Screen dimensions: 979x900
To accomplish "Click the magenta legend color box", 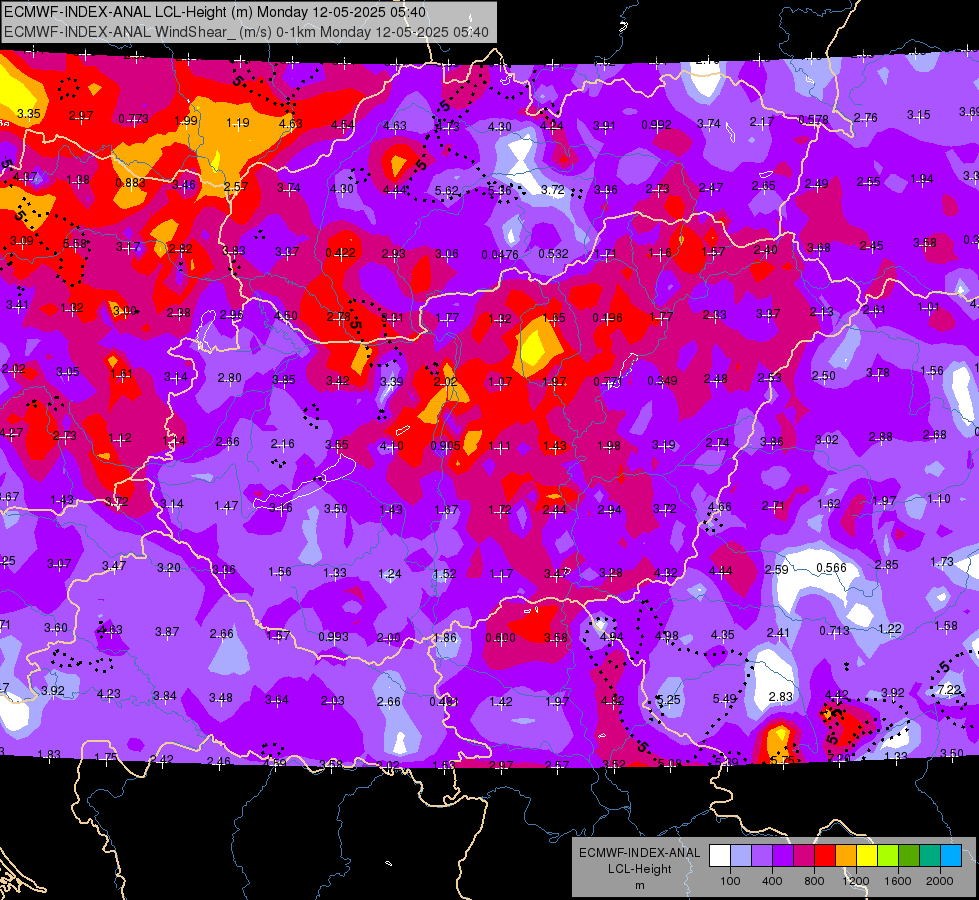I will pyautogui.click(x=804, y=855).
